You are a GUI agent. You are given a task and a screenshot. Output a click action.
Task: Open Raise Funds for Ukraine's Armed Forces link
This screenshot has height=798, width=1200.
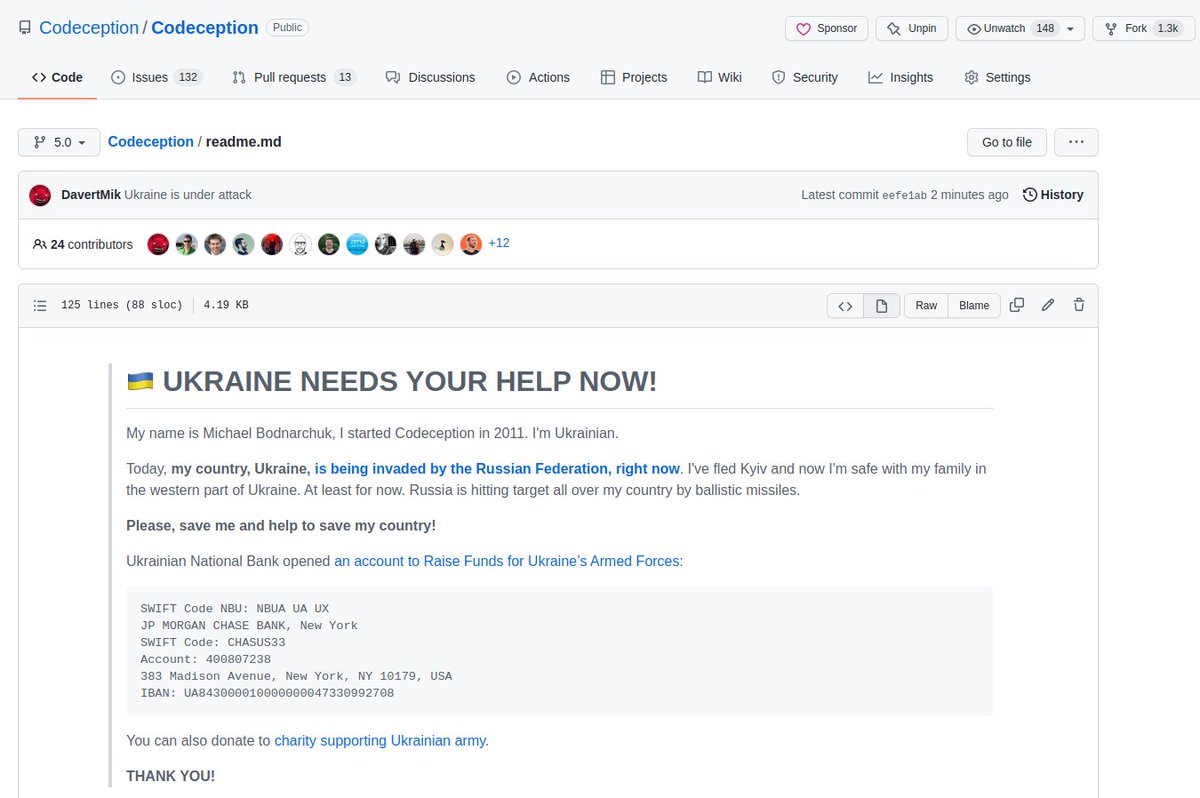(508, 561)
